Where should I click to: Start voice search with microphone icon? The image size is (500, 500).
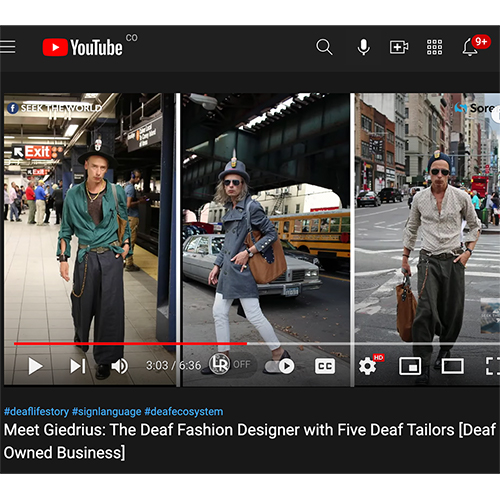[363, 47]
